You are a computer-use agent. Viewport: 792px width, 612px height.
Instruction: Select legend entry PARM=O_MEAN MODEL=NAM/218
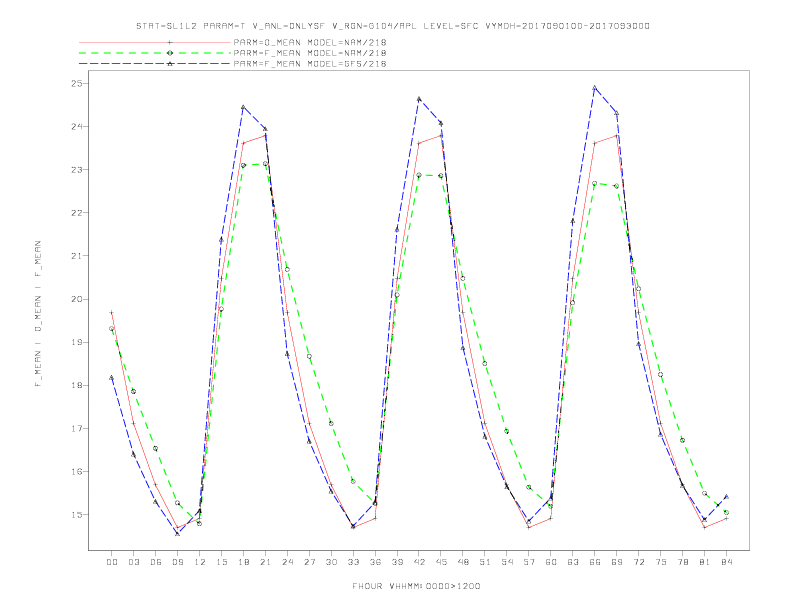(x=310, y=42)
